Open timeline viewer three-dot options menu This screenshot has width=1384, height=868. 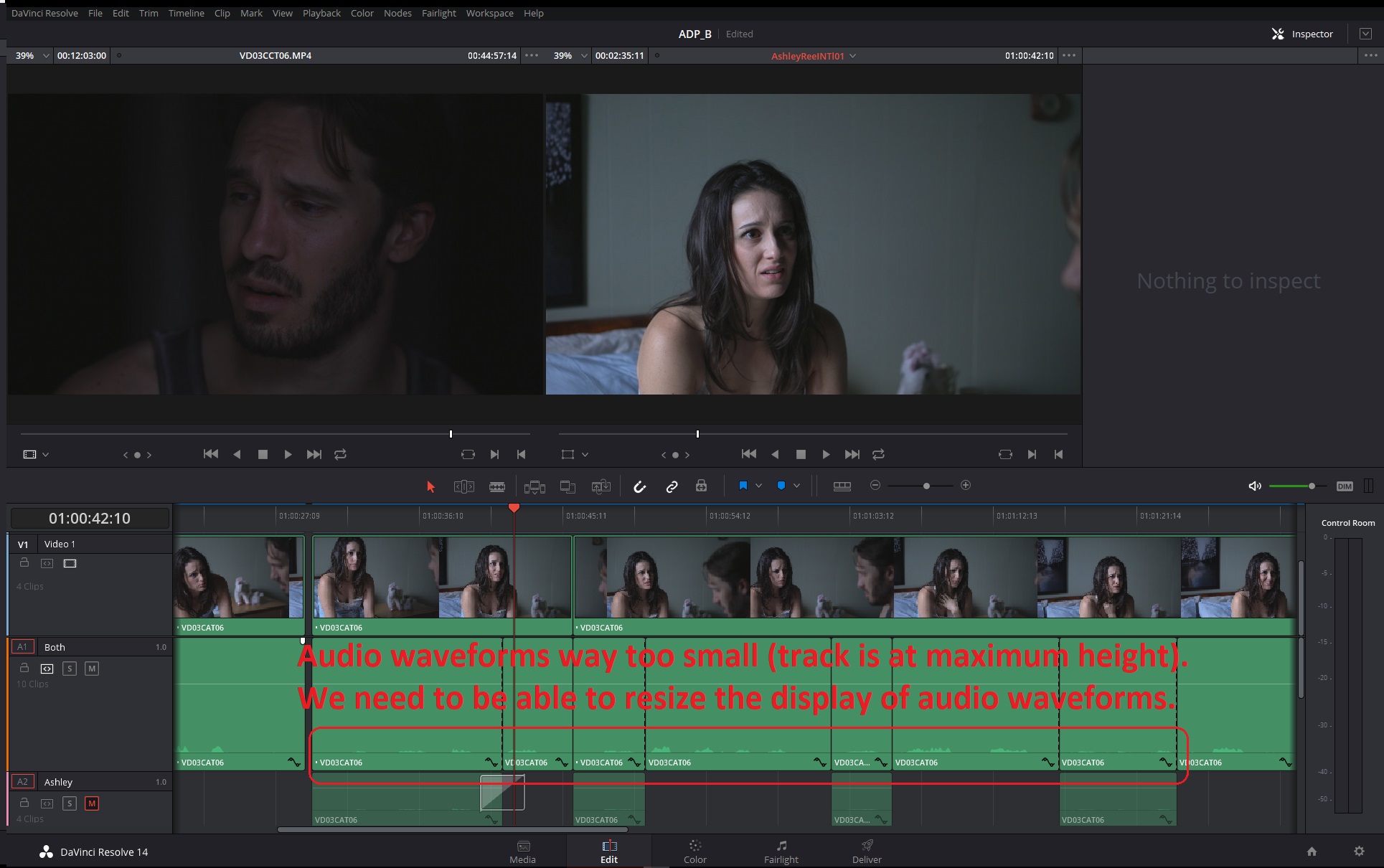click(1069, 55)
